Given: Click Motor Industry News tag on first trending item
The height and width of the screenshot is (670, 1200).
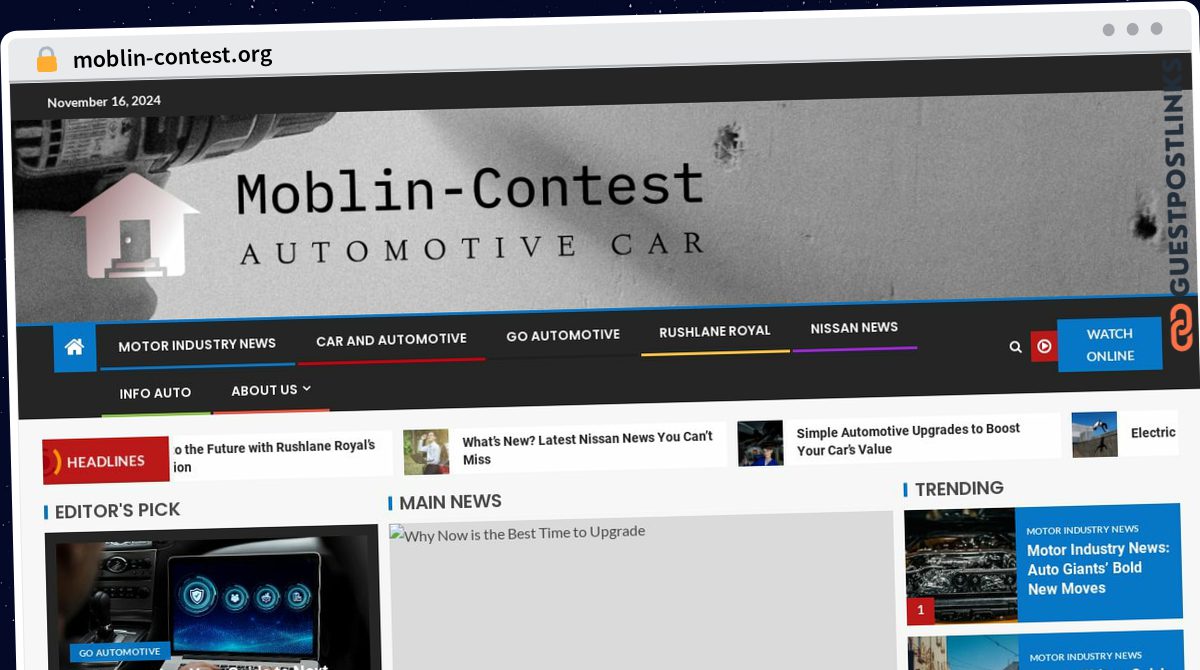Looking at the screenshot, I should [x=1082, y=529].
